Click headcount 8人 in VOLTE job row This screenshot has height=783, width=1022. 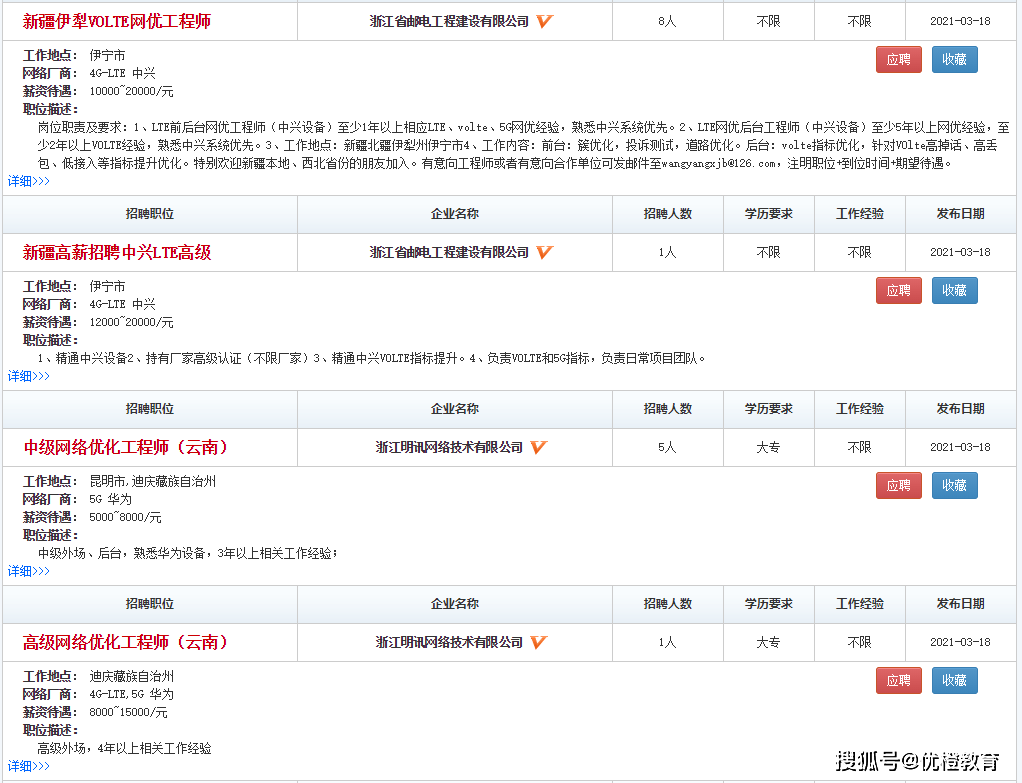pos(667,22)
